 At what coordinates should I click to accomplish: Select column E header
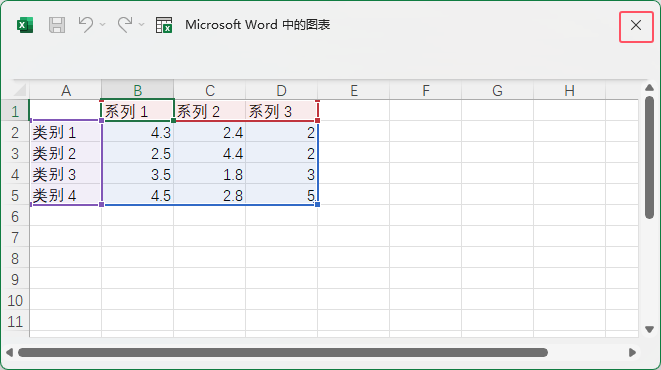pyautogui.click(x=354, y=90)
